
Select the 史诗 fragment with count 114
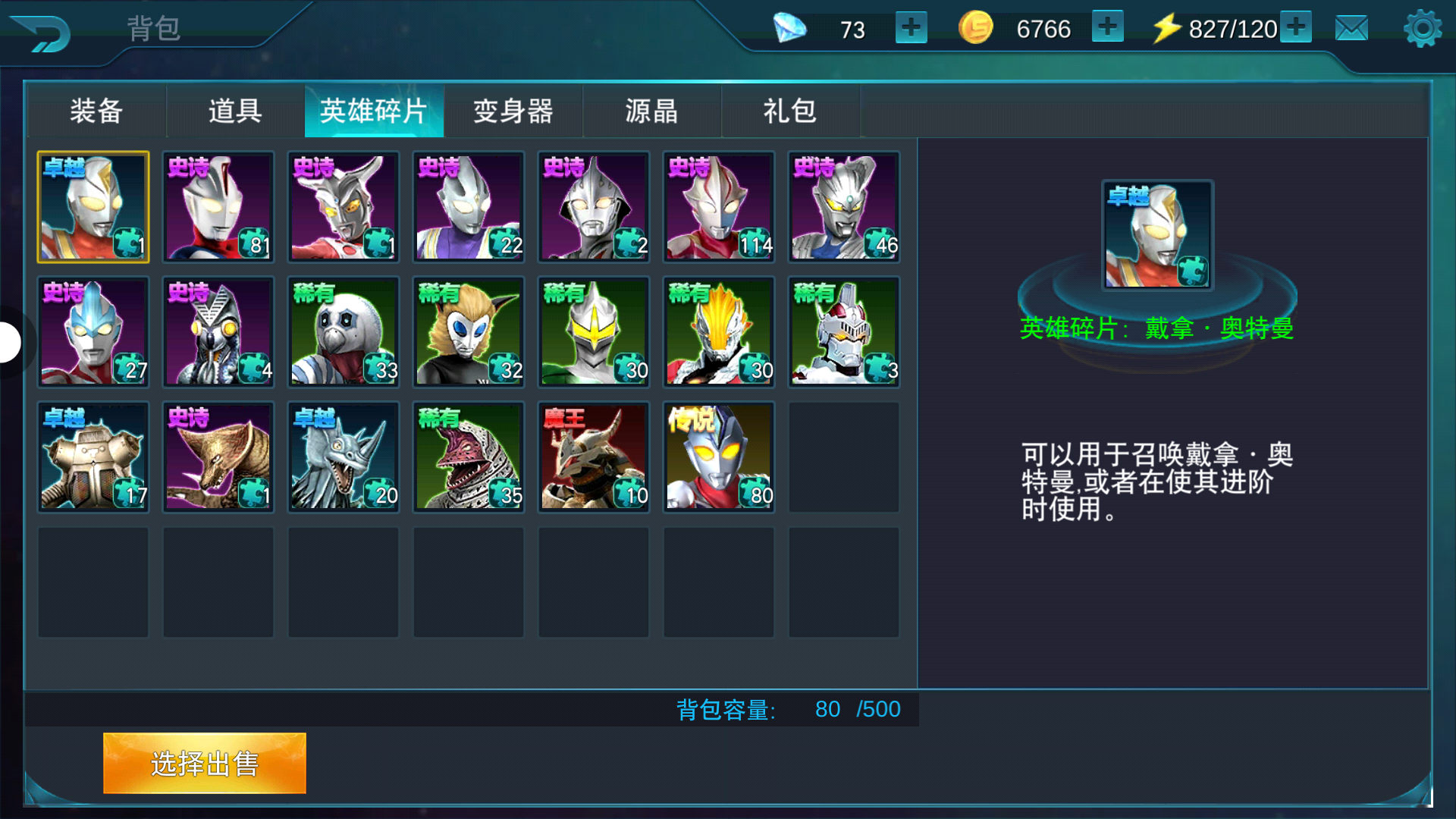(x=719, y=207)
